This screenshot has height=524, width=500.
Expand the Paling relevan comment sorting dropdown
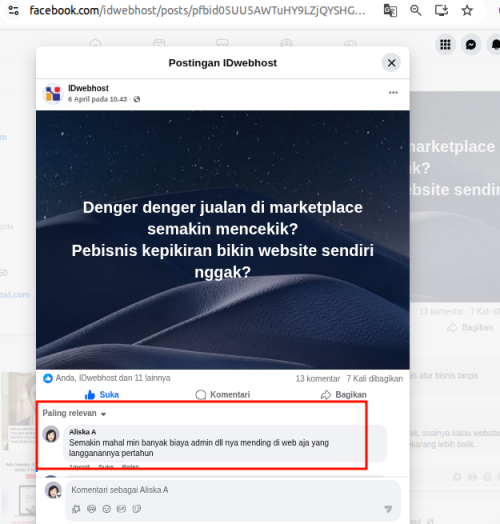(x=74, y=413)
